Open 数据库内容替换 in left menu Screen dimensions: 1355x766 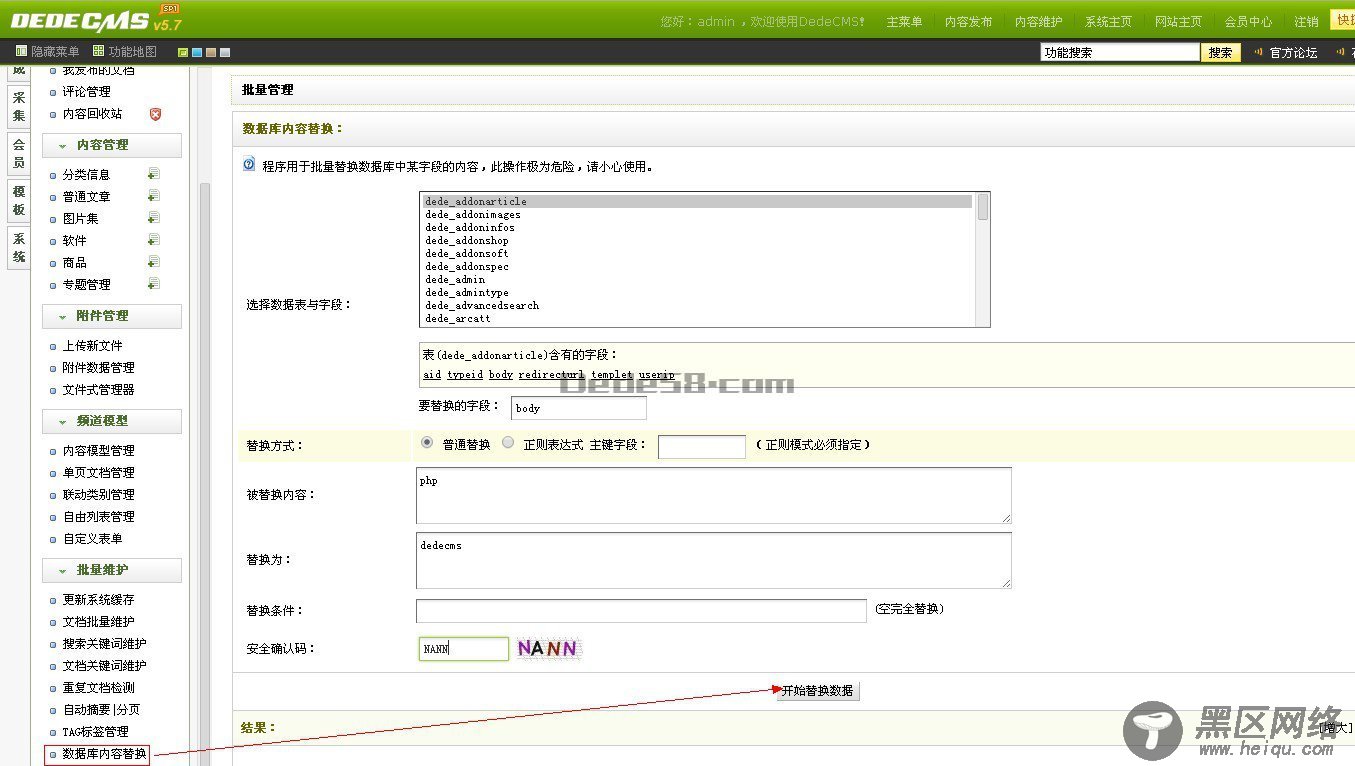[104, 754]
